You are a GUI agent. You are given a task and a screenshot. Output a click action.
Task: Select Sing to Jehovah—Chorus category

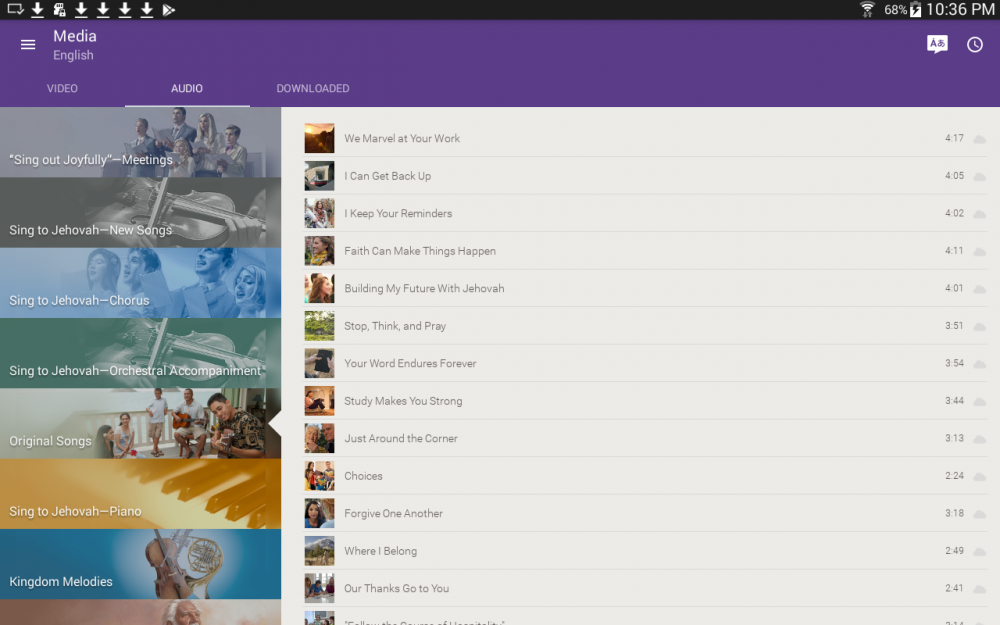(140, 283)
